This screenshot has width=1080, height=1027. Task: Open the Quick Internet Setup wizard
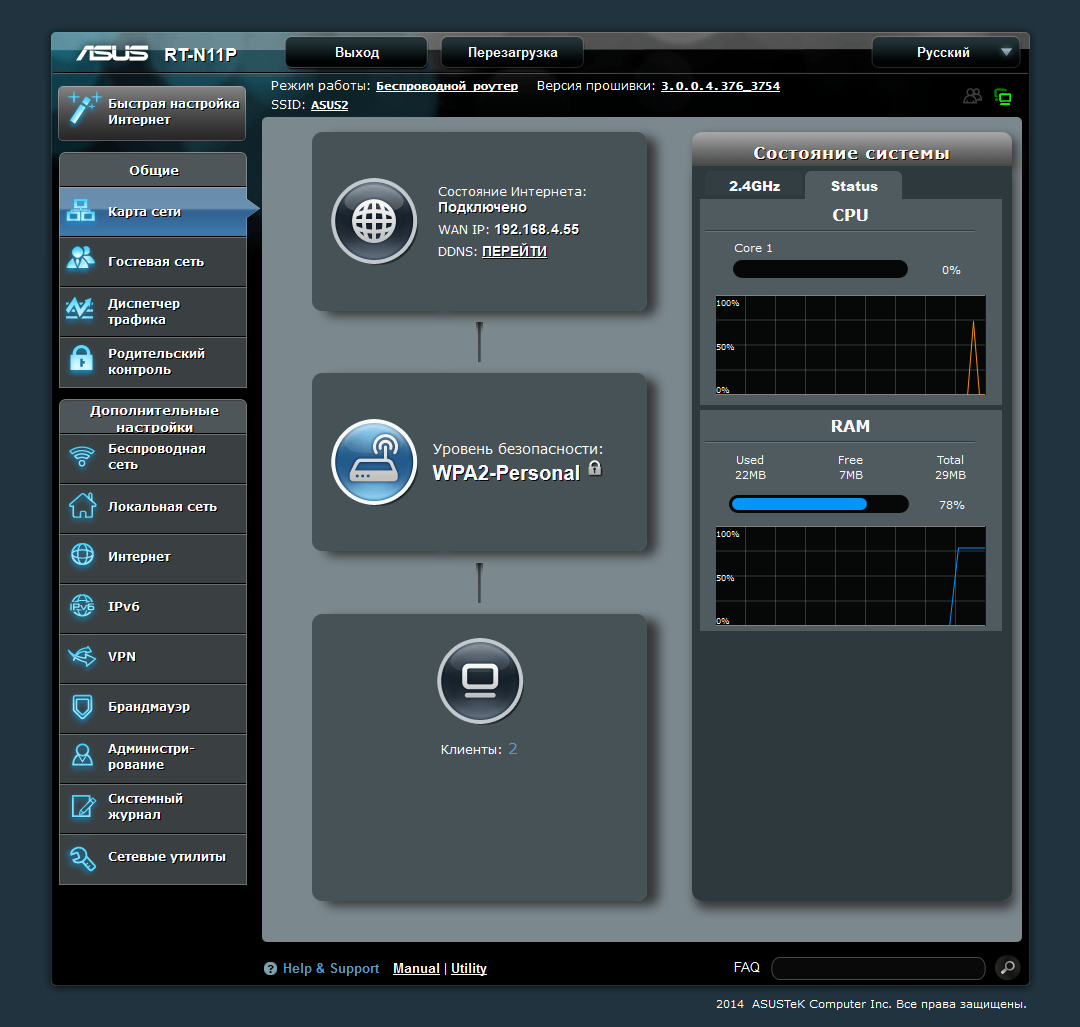click(152, 113)
